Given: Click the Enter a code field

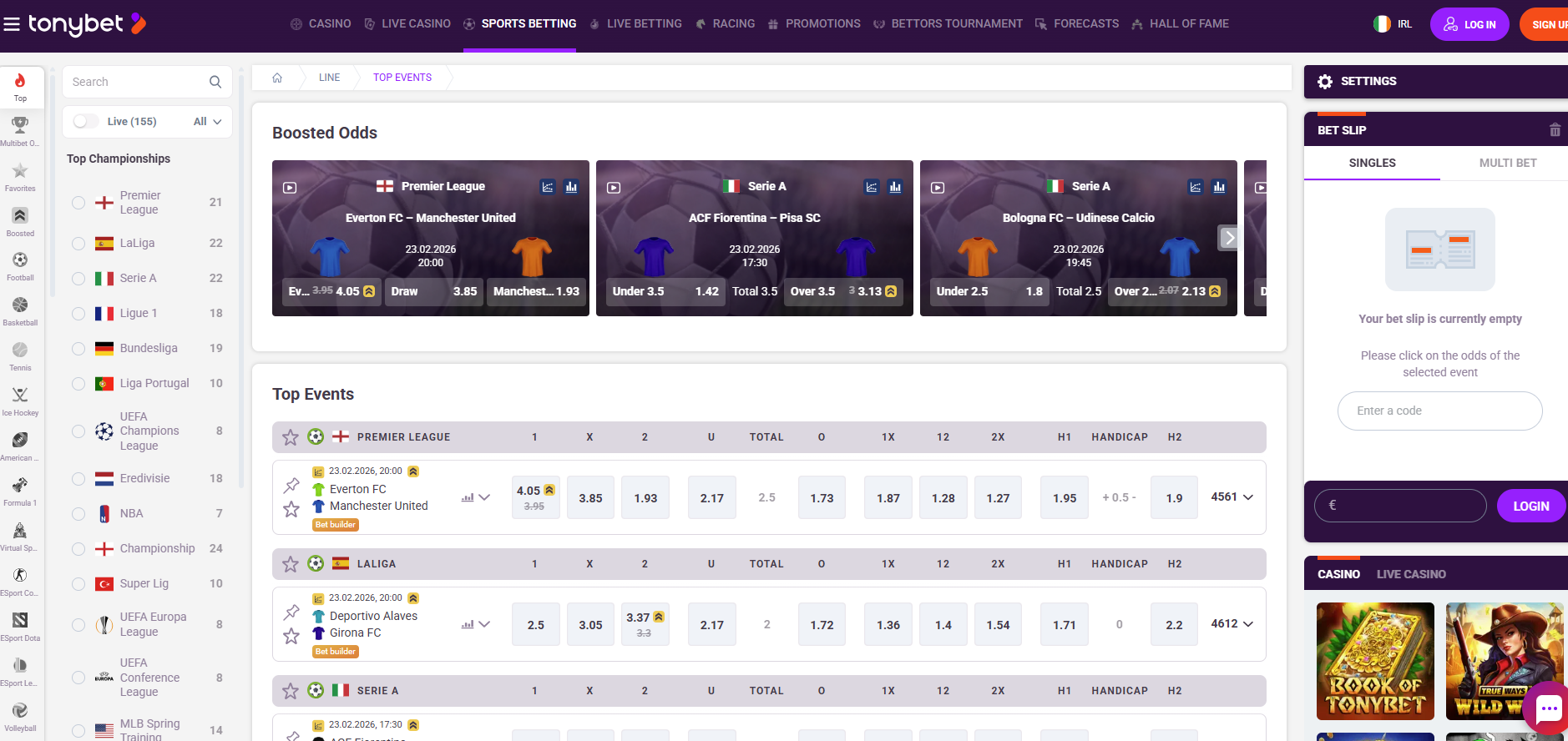Looking at the screenshot, I should [1439, 411].
